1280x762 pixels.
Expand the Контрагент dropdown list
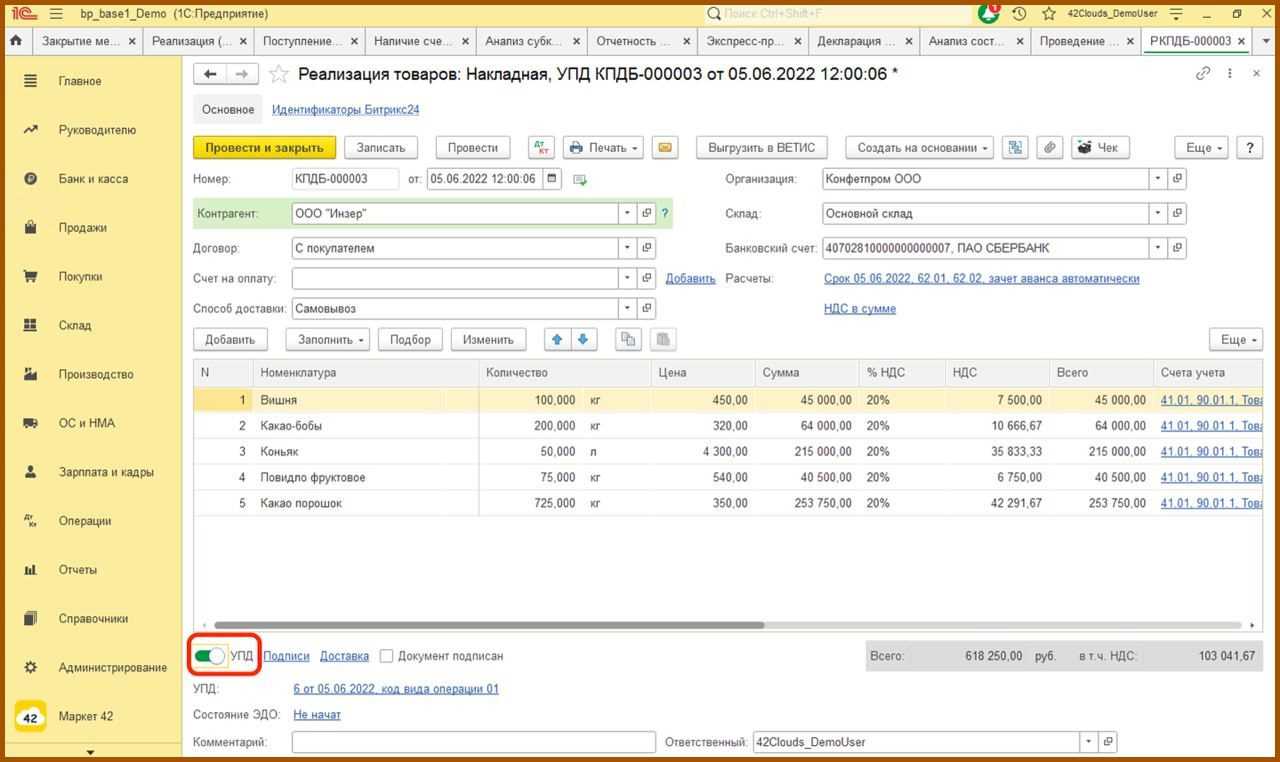(627, 213)
